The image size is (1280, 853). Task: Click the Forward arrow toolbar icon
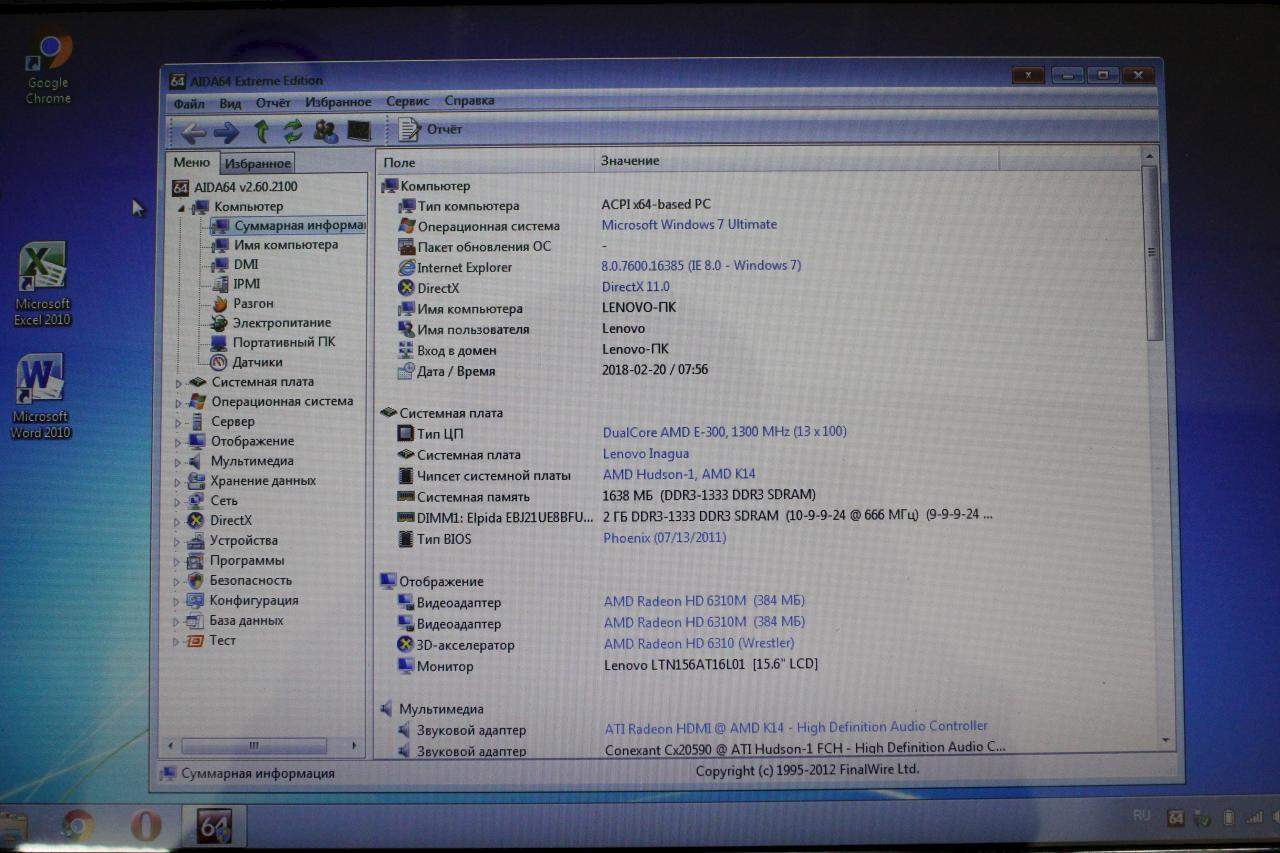(226, 132)
